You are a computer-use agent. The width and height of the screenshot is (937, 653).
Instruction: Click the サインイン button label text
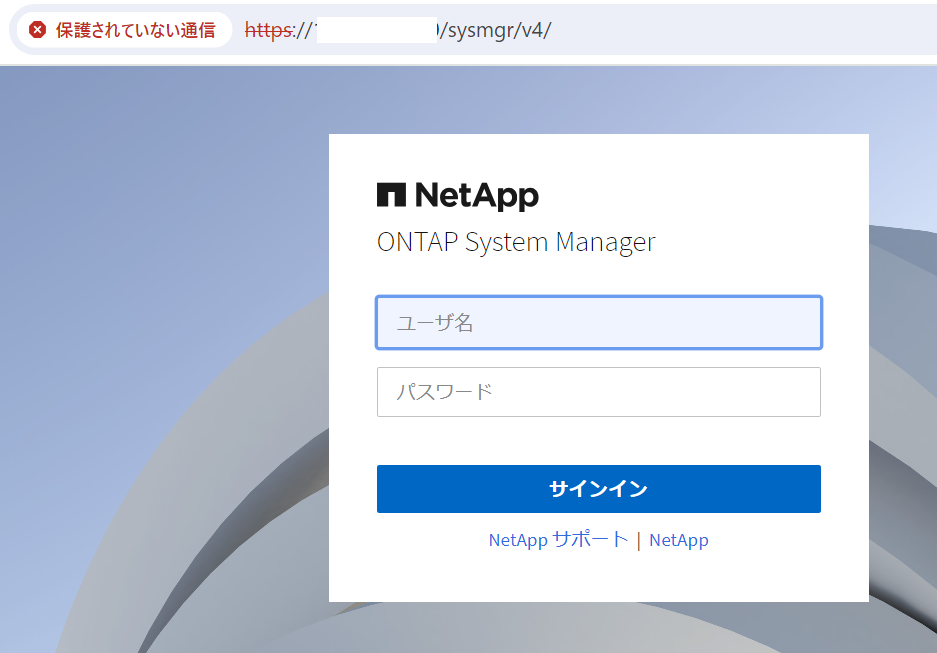(598, 488)
